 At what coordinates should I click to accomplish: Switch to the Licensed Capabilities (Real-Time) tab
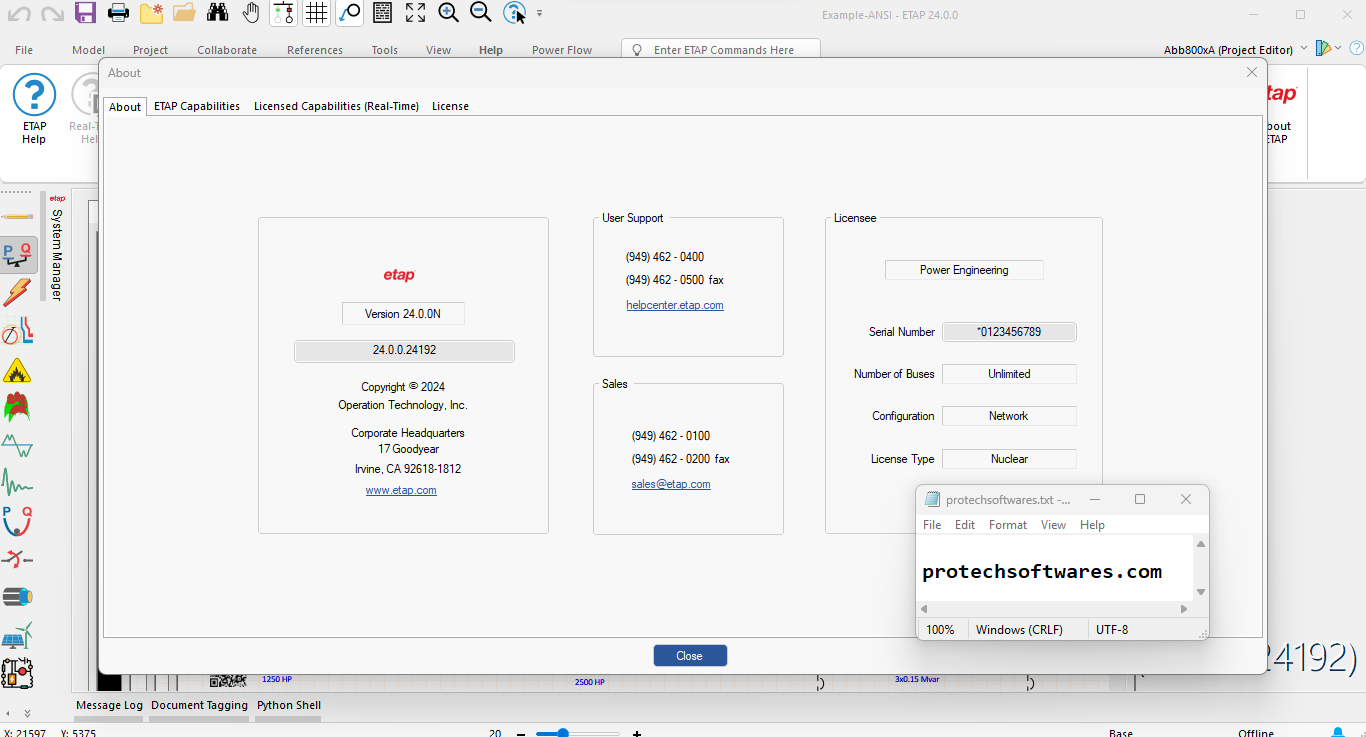point(336,106)
